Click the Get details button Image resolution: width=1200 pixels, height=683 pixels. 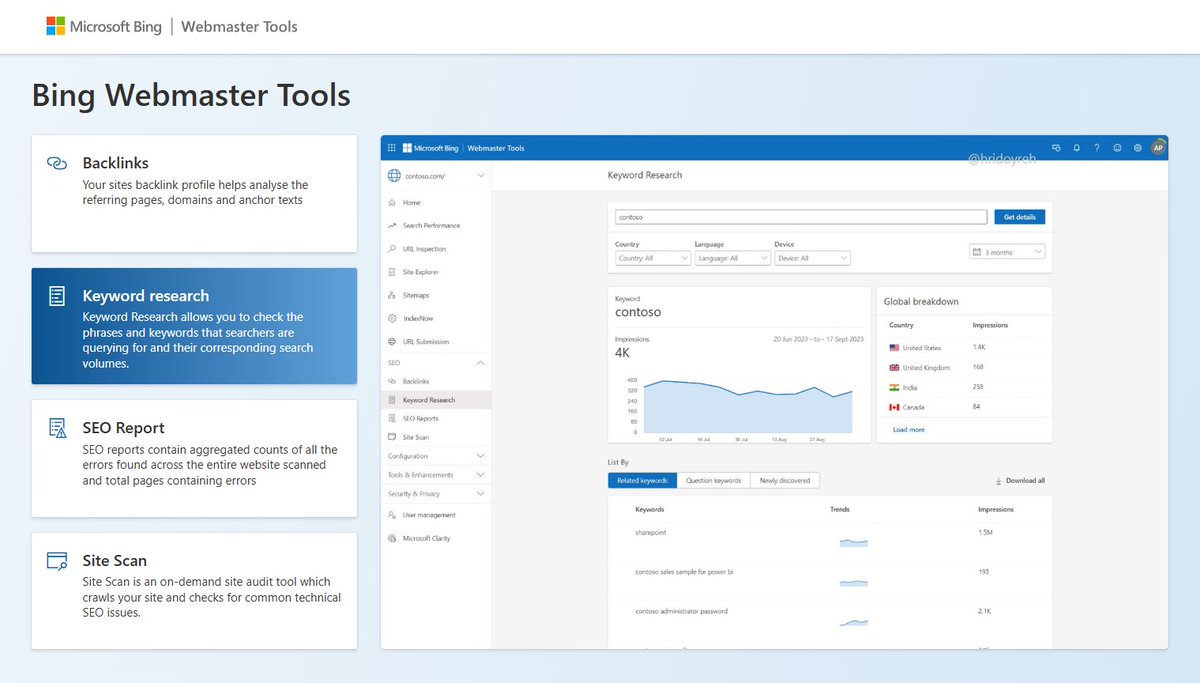tap(1019, 217)
